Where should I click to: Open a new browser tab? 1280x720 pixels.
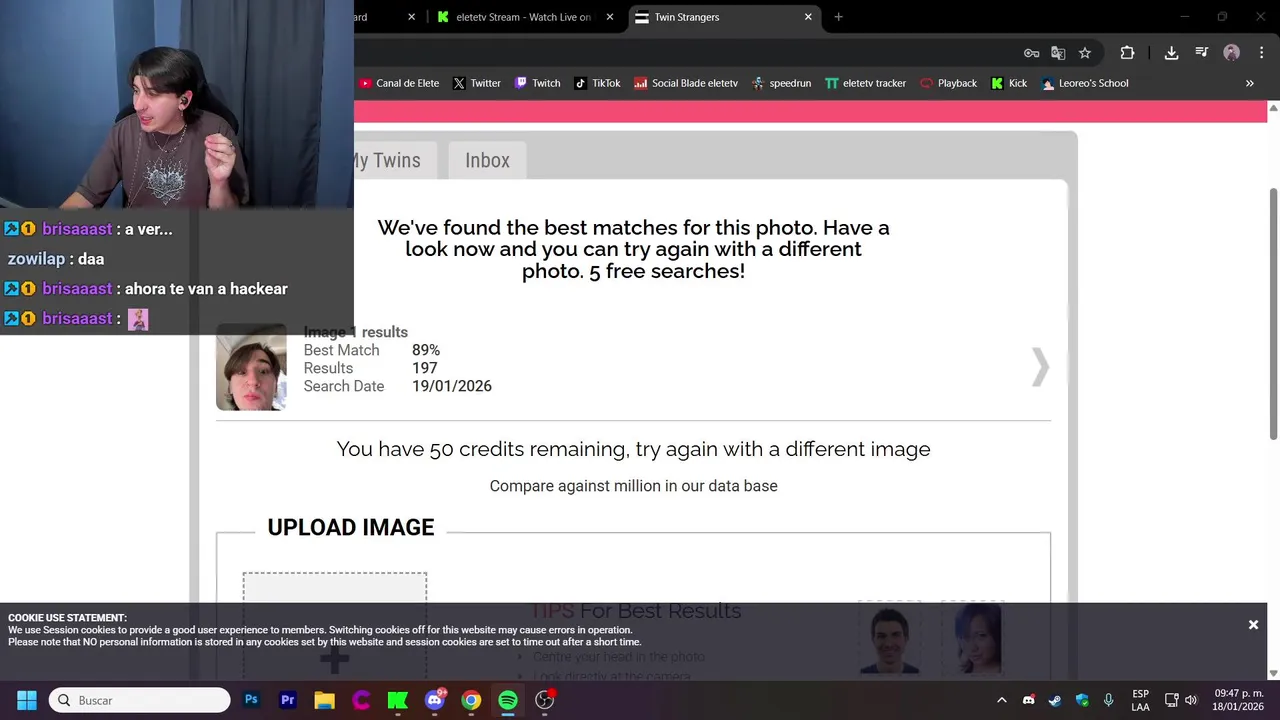click(838, 17)
